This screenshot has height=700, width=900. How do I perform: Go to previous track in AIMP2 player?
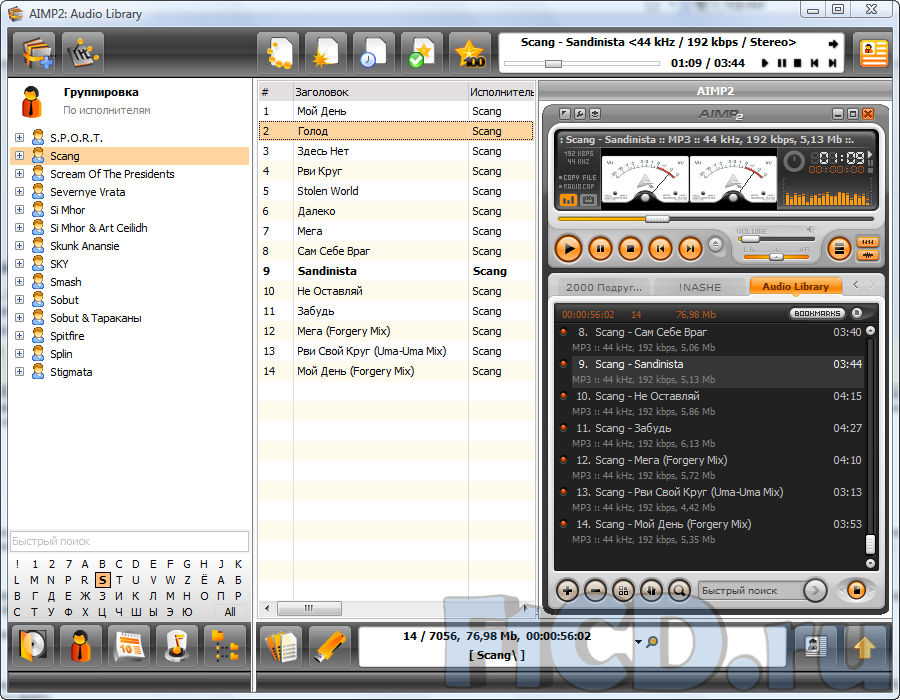pos(660,249)
